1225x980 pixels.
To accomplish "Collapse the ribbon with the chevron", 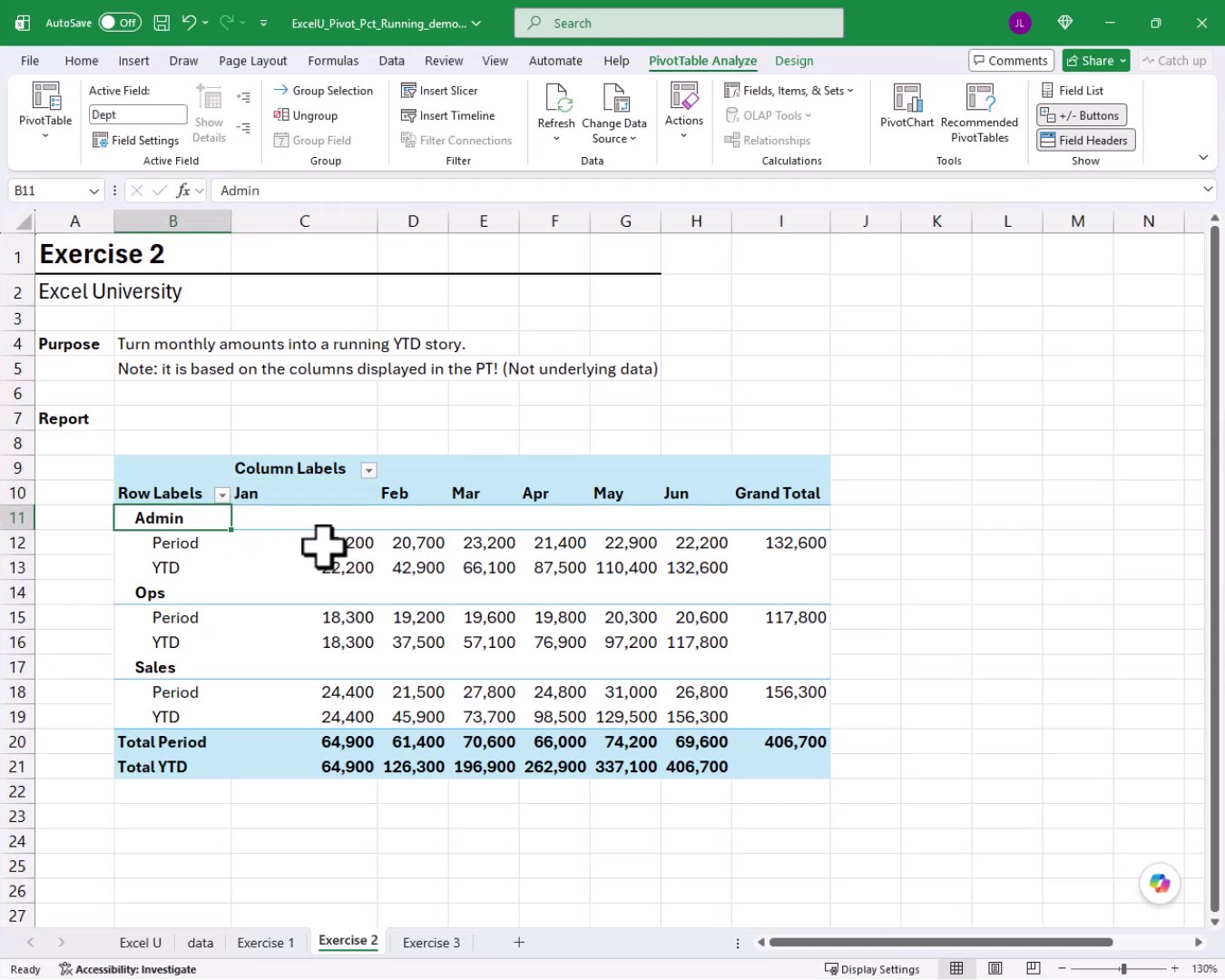I will 1203,158.
